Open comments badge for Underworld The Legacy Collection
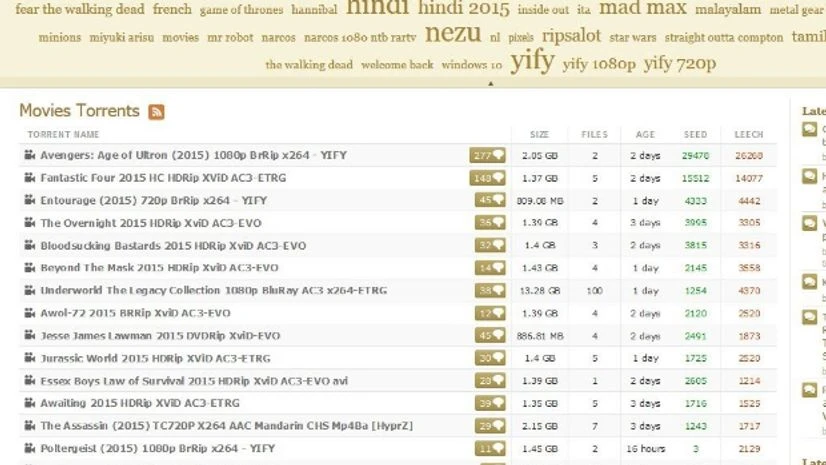 pos(490,290)
